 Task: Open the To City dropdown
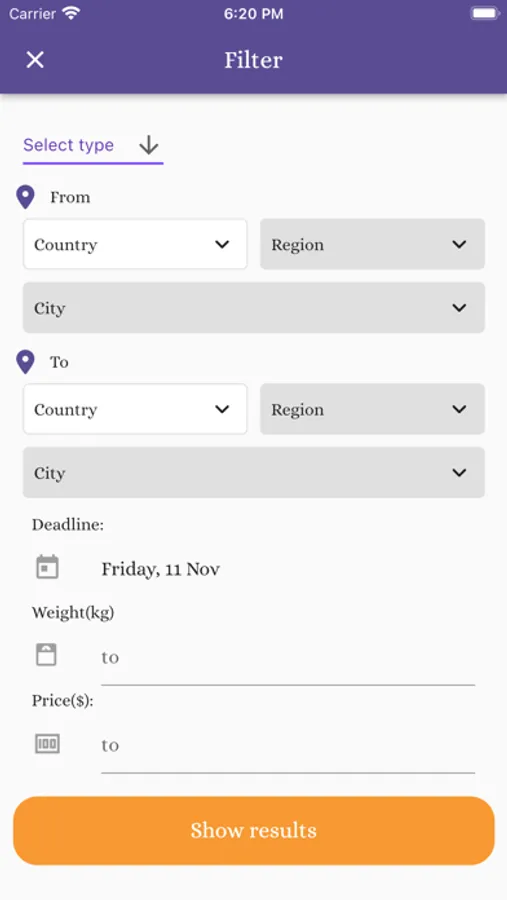(x=254, y=472)
